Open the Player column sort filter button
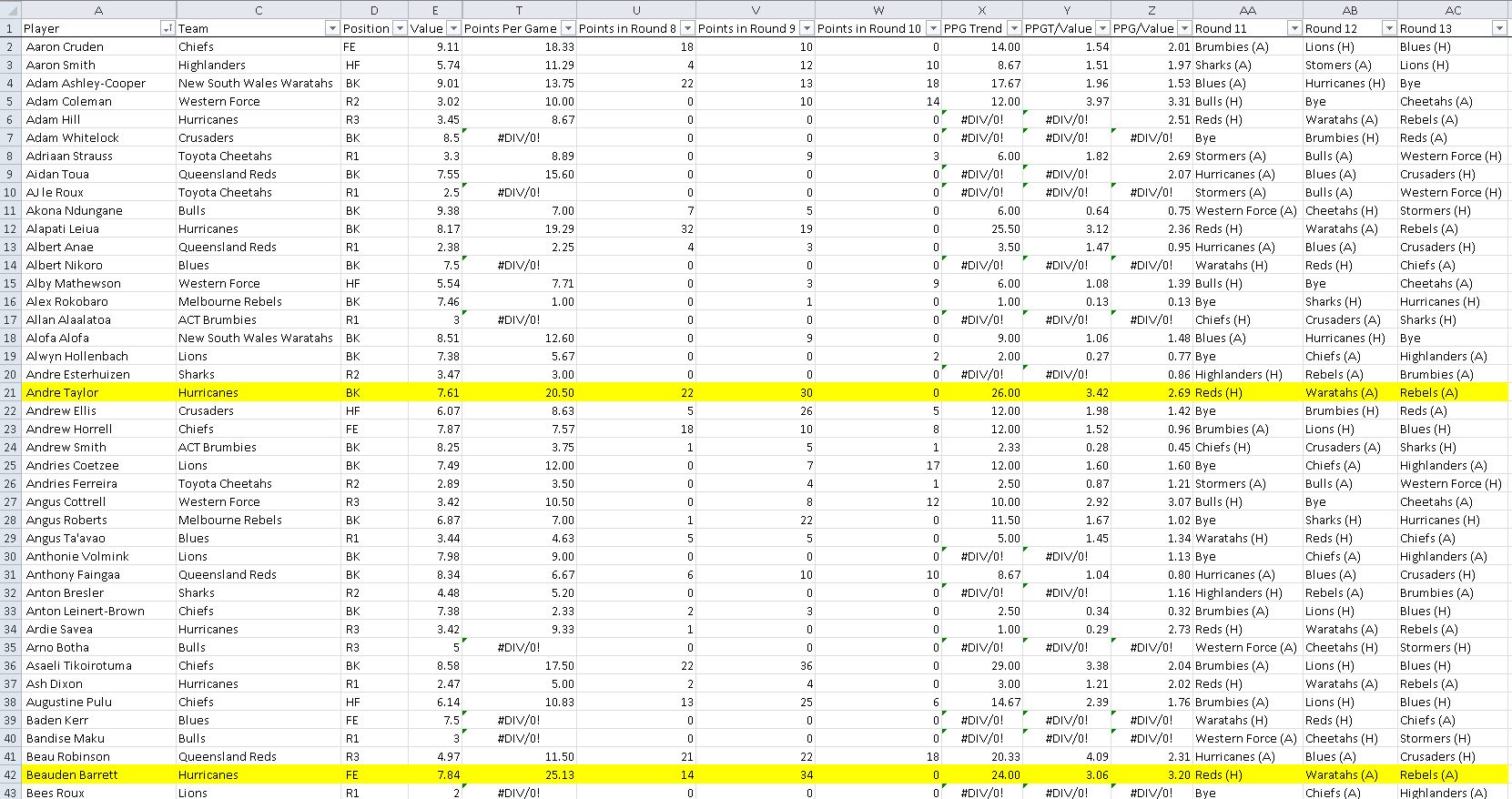 167,28
